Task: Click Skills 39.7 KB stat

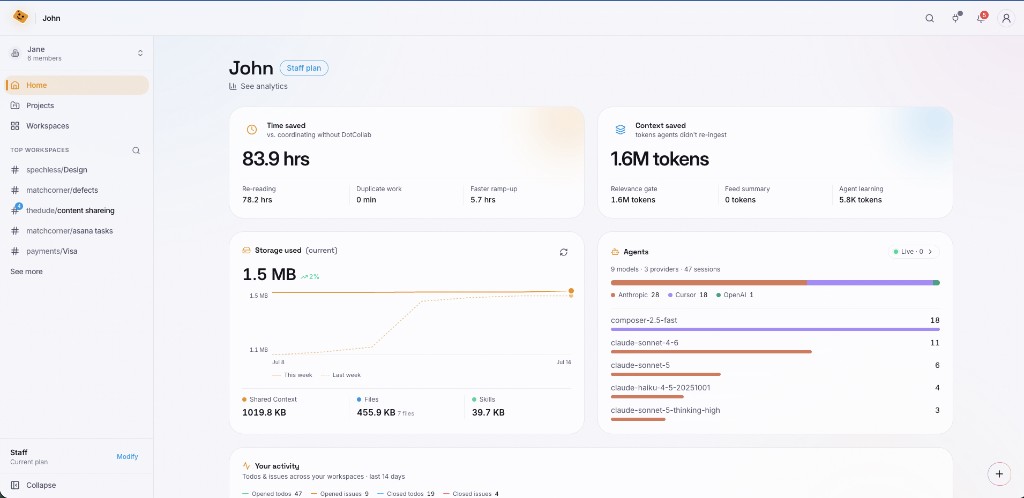Action: [x=488, y=406]
